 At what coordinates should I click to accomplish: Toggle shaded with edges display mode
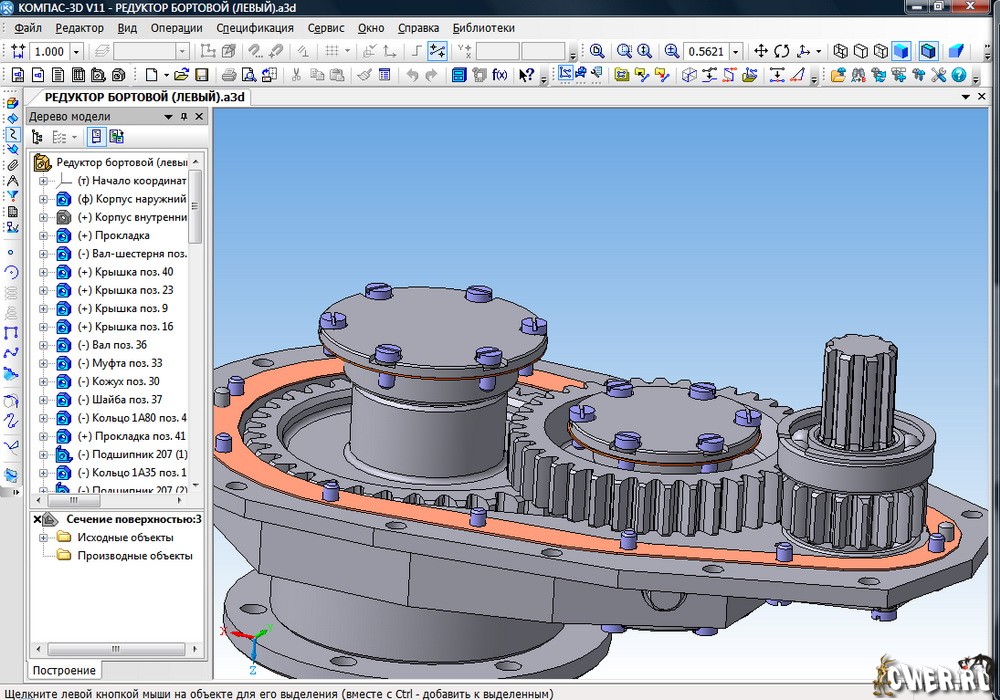[928, 51]
